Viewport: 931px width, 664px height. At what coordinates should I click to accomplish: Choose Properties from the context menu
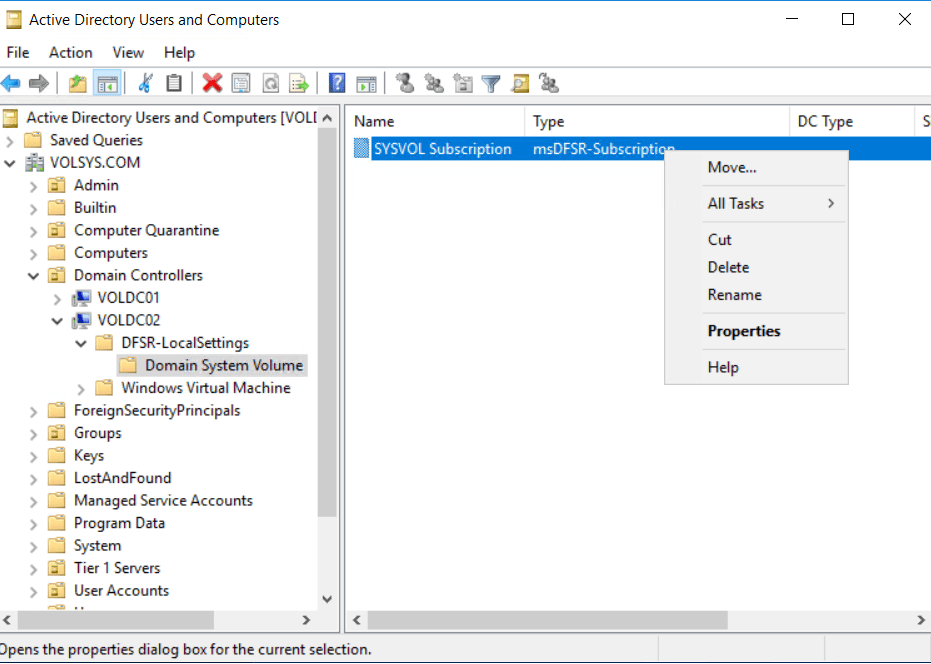coord(743,331)
